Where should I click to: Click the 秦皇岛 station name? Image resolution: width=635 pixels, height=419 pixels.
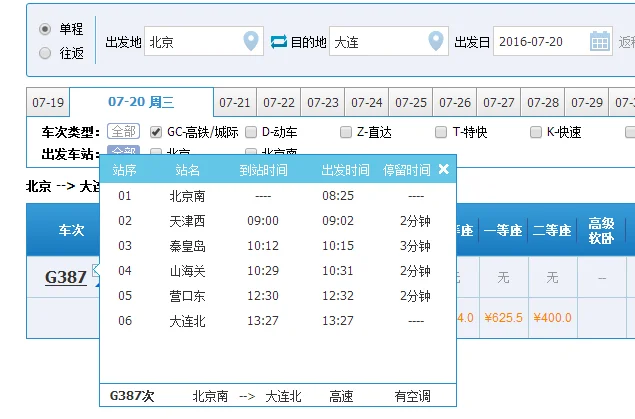(x=187, y=246)
